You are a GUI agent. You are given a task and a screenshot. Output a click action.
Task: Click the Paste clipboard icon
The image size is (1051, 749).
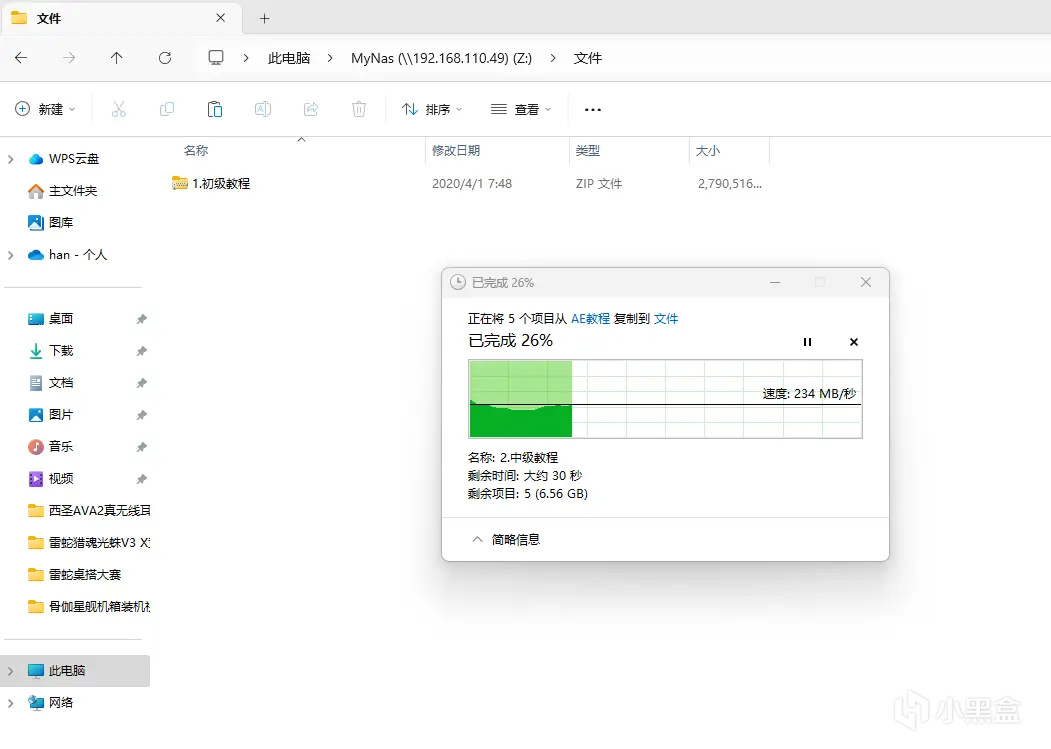(x=215, y=109)
